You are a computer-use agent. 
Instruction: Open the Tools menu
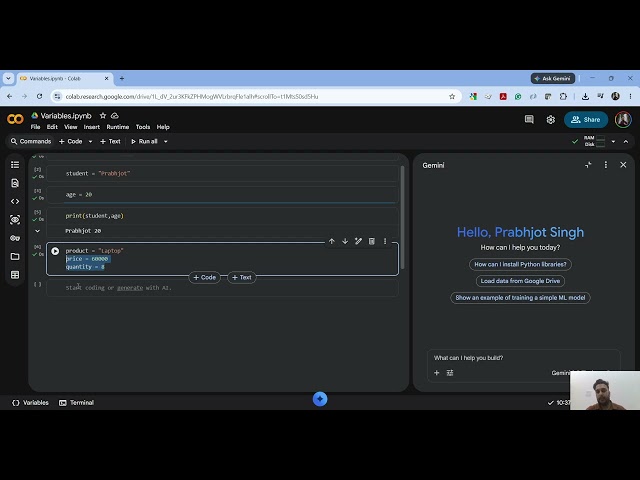(x=143, y=127)
